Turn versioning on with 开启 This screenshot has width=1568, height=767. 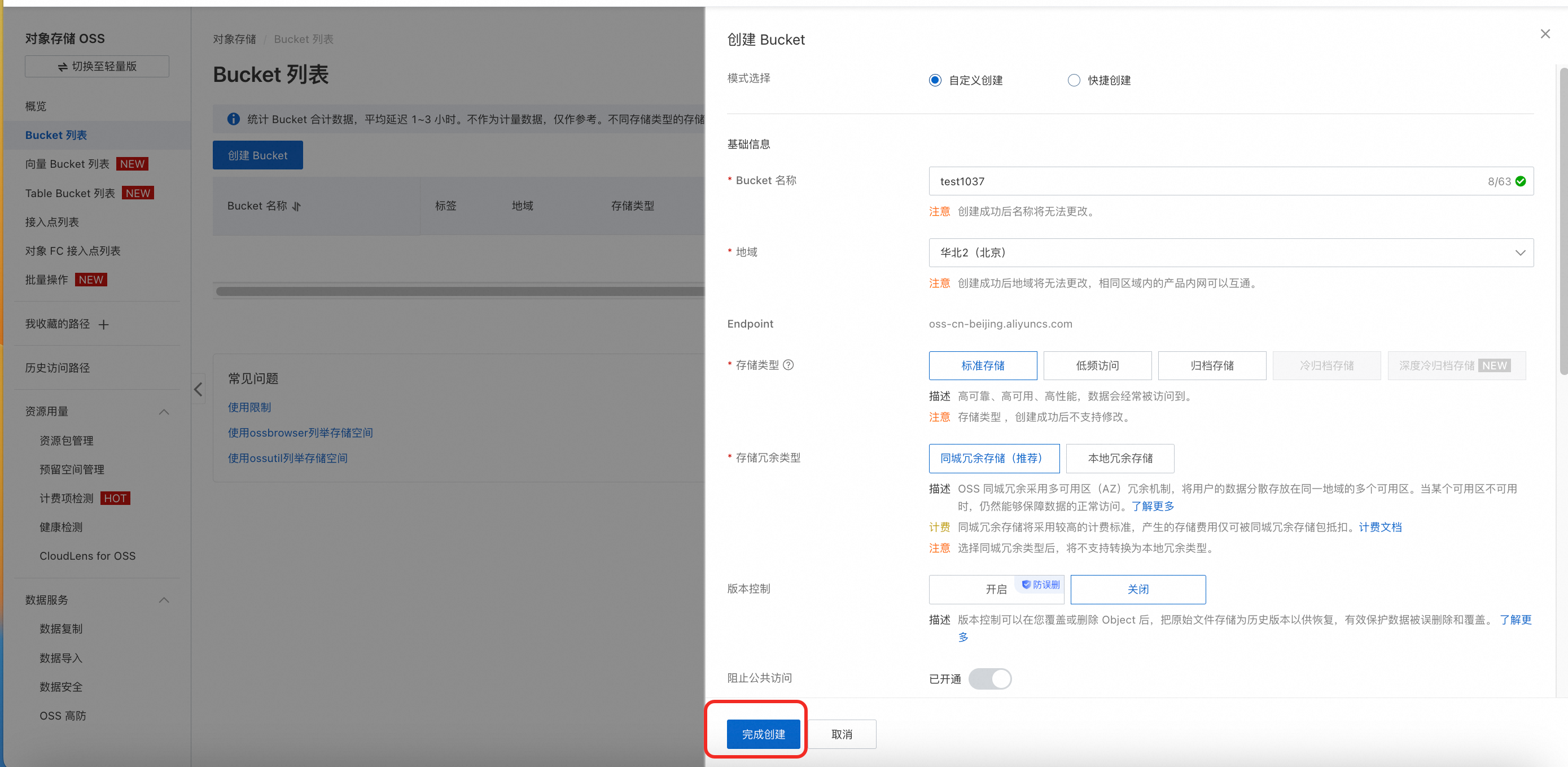(x=996, y=589)
